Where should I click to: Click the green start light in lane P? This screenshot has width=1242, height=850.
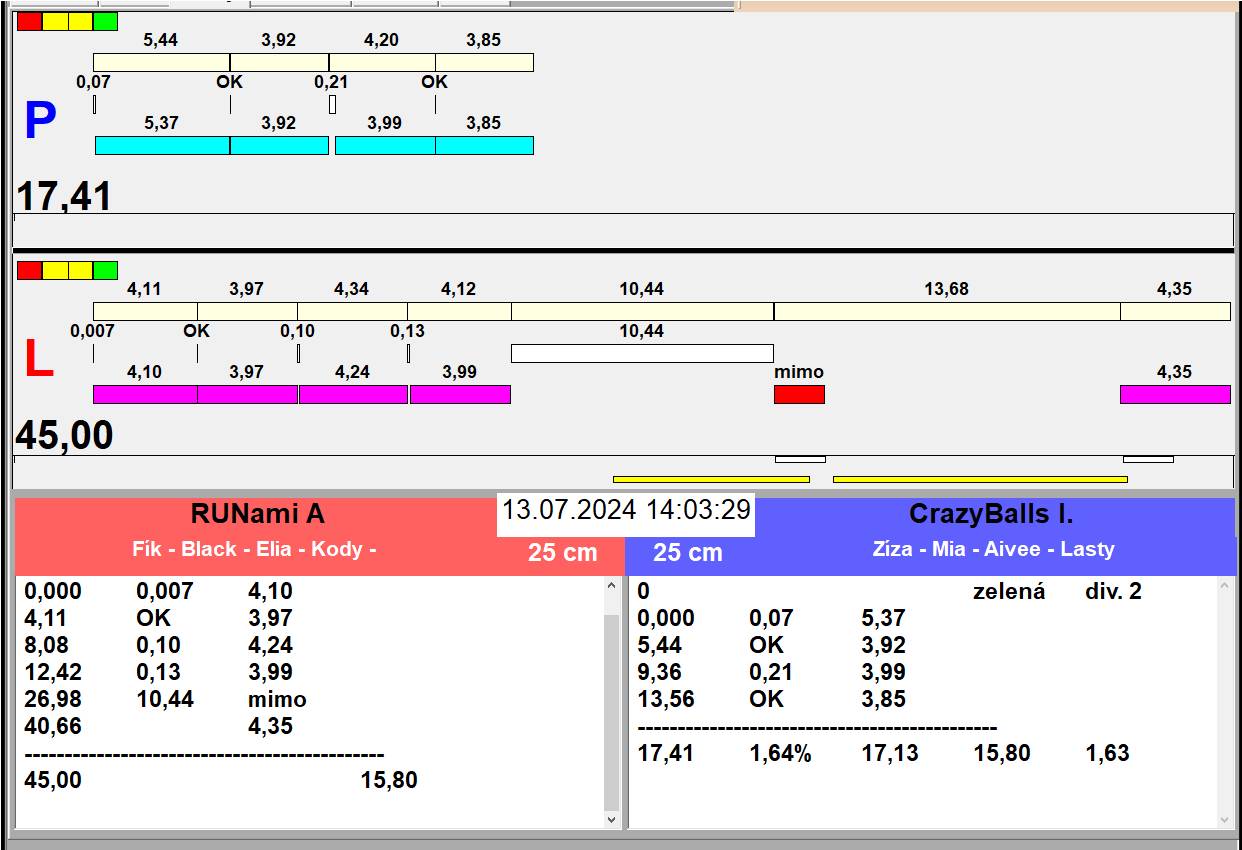click(105, 21)
